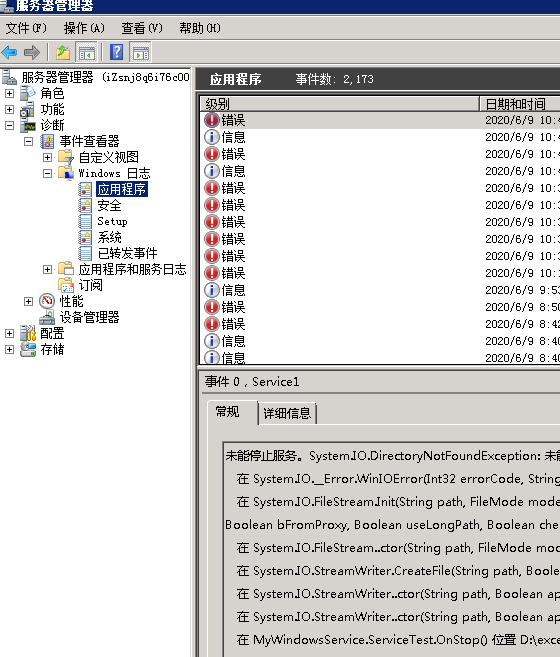560x657 pixels.
Task: Open the 文件(F) menu
Action: pyautogui.click(x=26, y=28)
